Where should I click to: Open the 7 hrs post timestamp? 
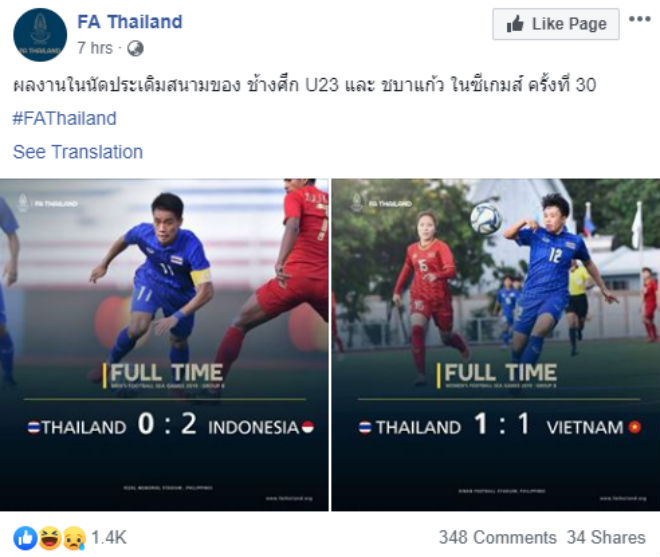(x=95, y=48)
